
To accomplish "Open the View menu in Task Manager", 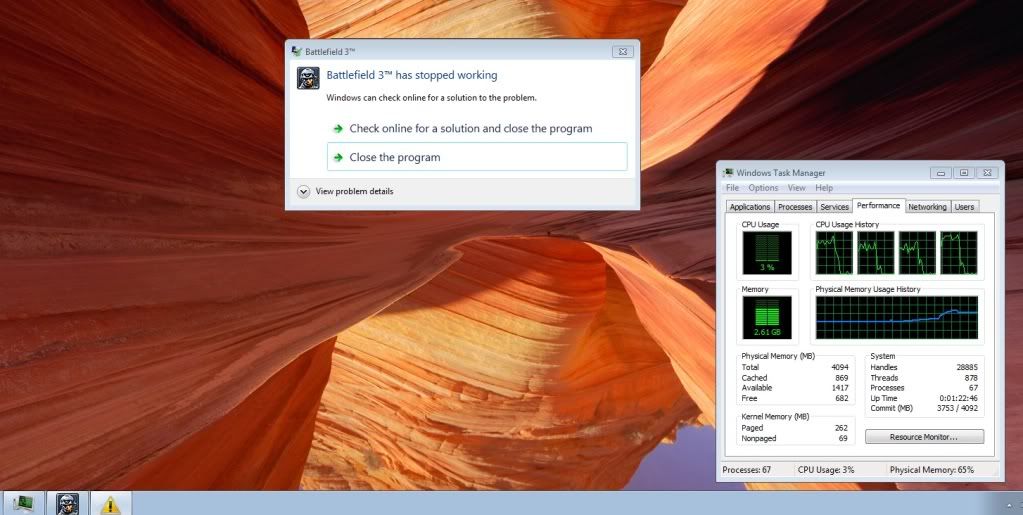I will click(797, 187).
